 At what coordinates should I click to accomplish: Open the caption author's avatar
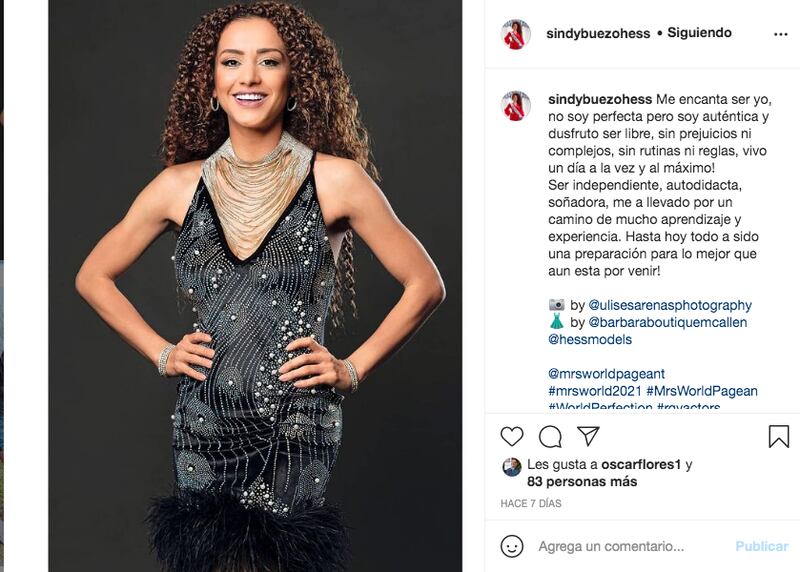(x=516, y=106)
